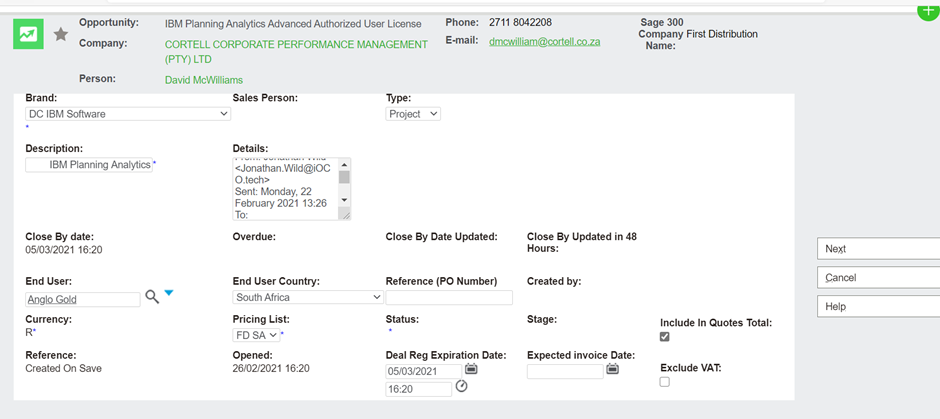Open Deal Reg Expiration Date calendar
The height and width of the screenshot is (419, 940).
click(x=471, y=370)
